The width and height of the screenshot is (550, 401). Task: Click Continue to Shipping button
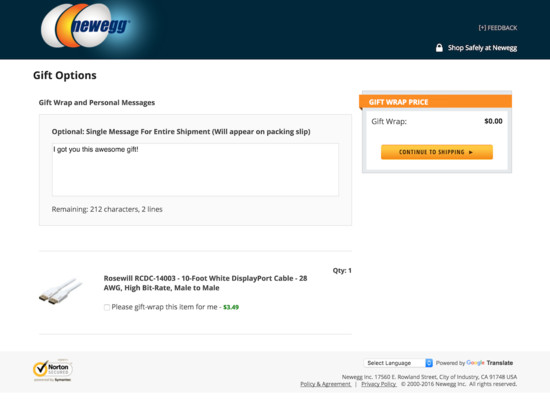437,152
